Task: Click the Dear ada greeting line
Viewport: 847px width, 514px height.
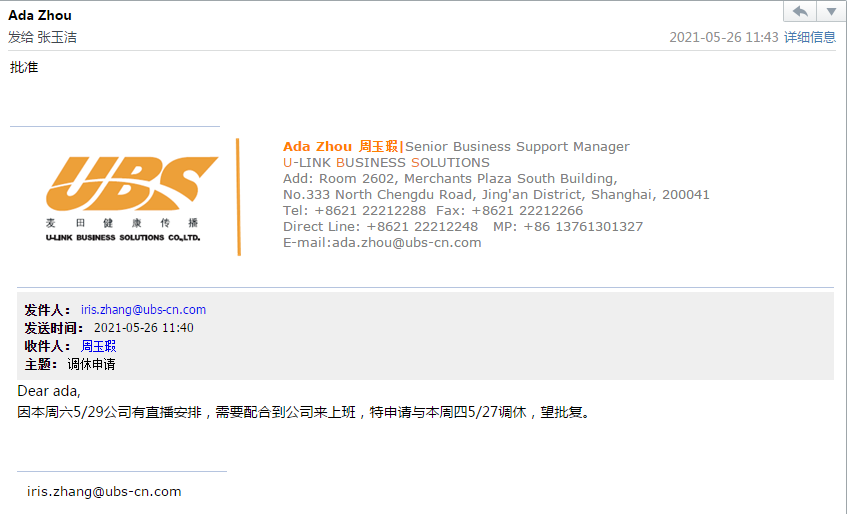Action: [x=49, y=391]
